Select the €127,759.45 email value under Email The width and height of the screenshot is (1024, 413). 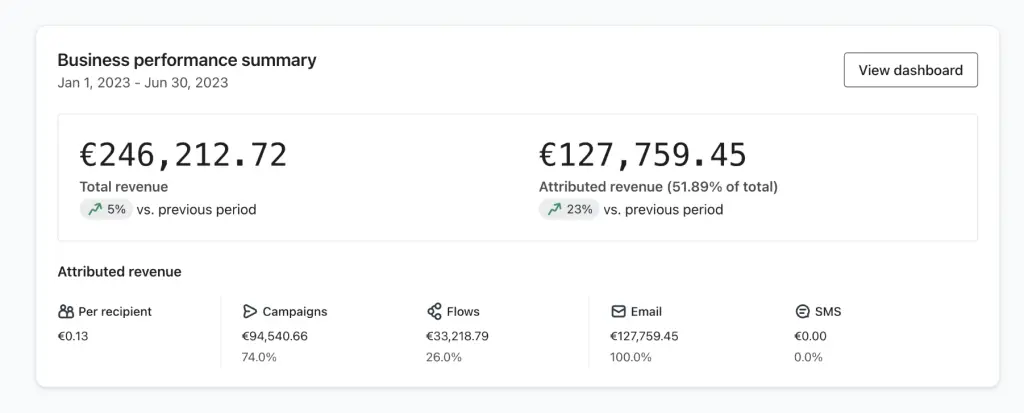coord(645,337)
